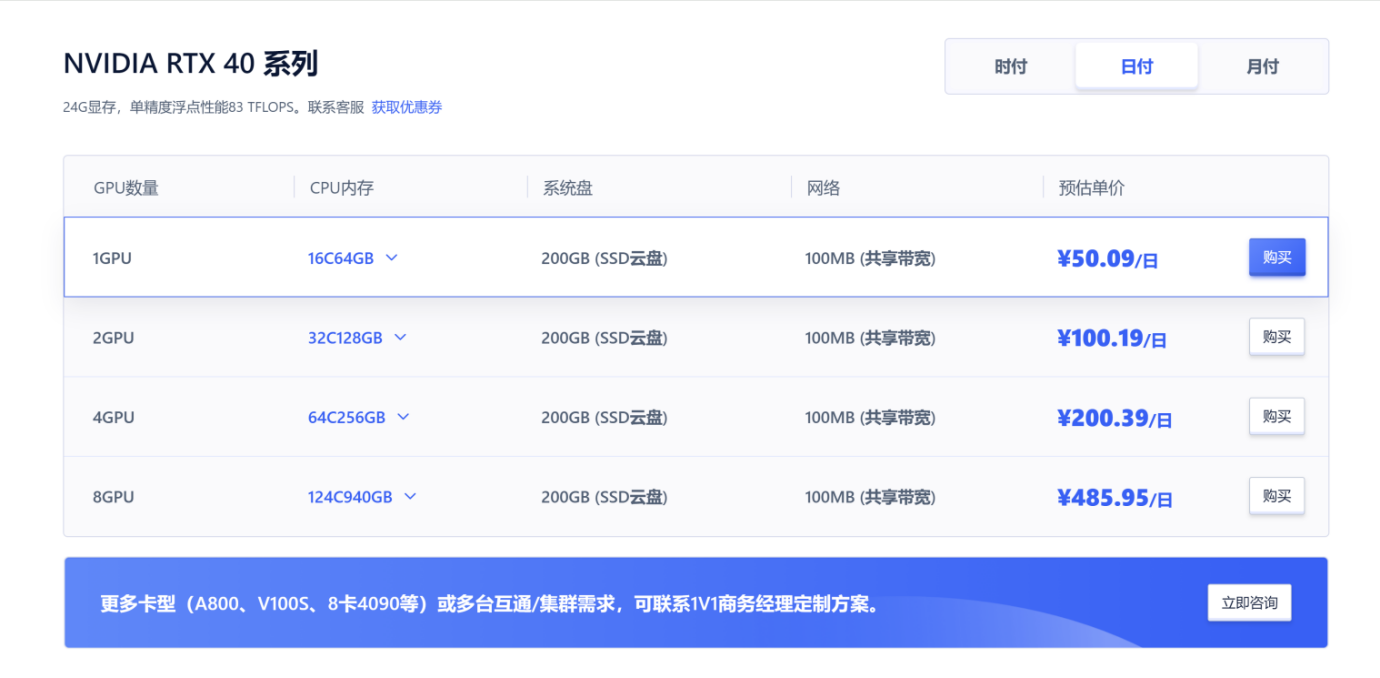Select the 1GPU row label
1380x678 pixels.
coord(112,258)
